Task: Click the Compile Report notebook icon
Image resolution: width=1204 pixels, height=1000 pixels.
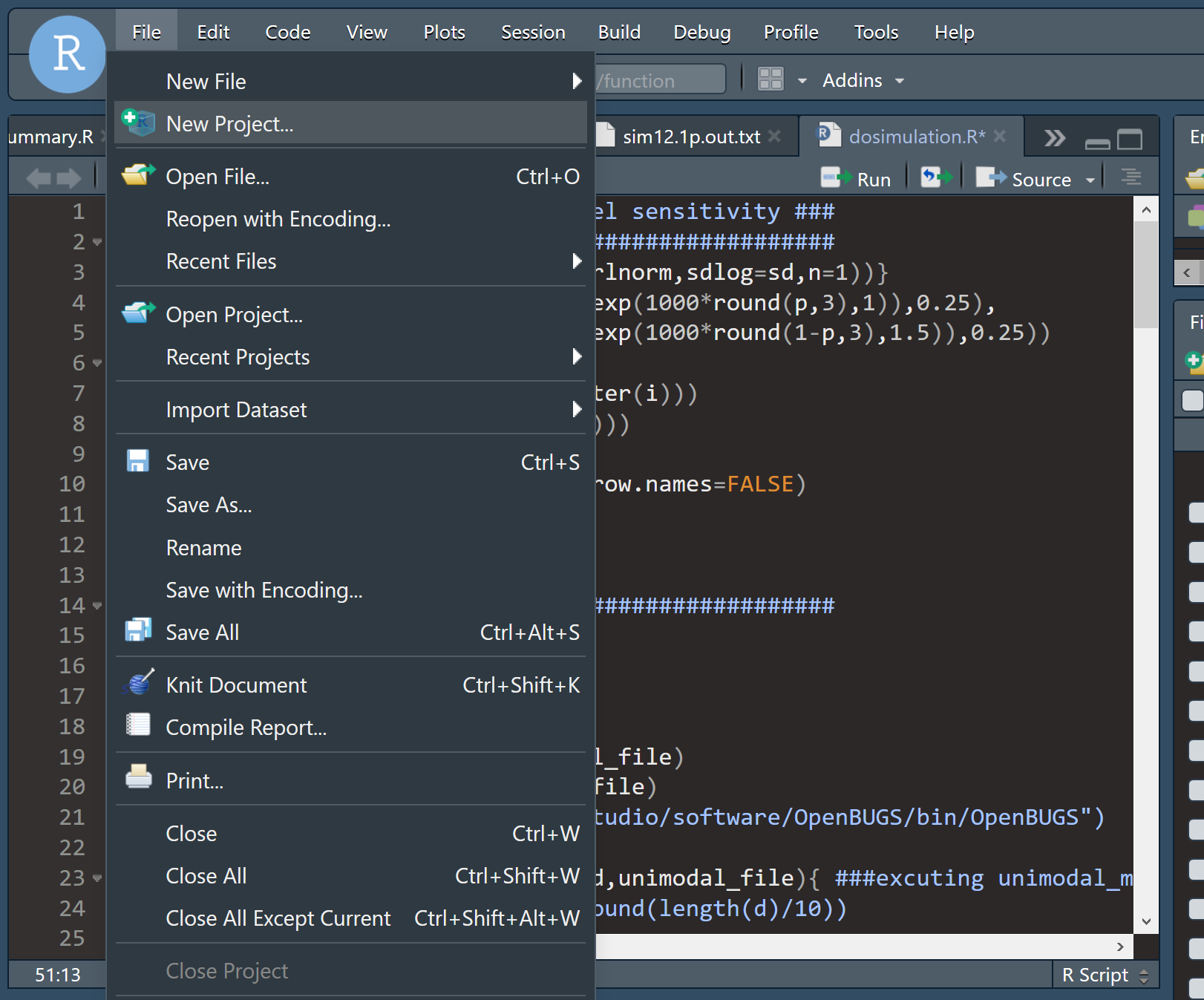Action: (x=138, y=726)
